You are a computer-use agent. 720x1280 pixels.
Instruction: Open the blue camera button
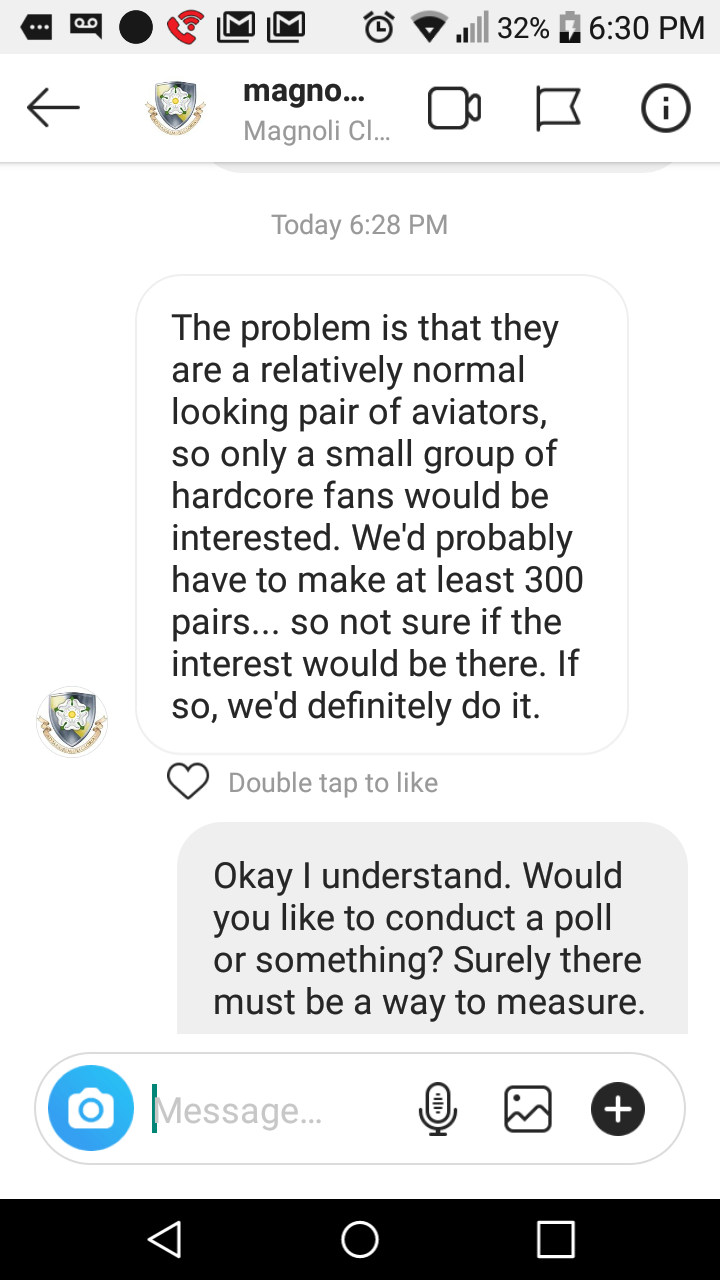91,1108
